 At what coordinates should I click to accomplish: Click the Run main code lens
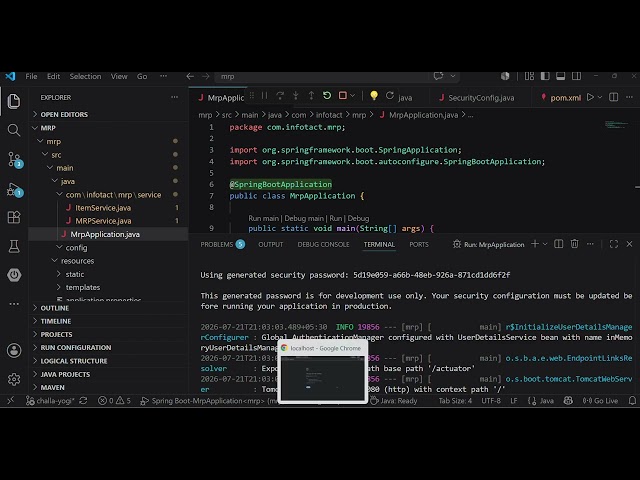263,218
